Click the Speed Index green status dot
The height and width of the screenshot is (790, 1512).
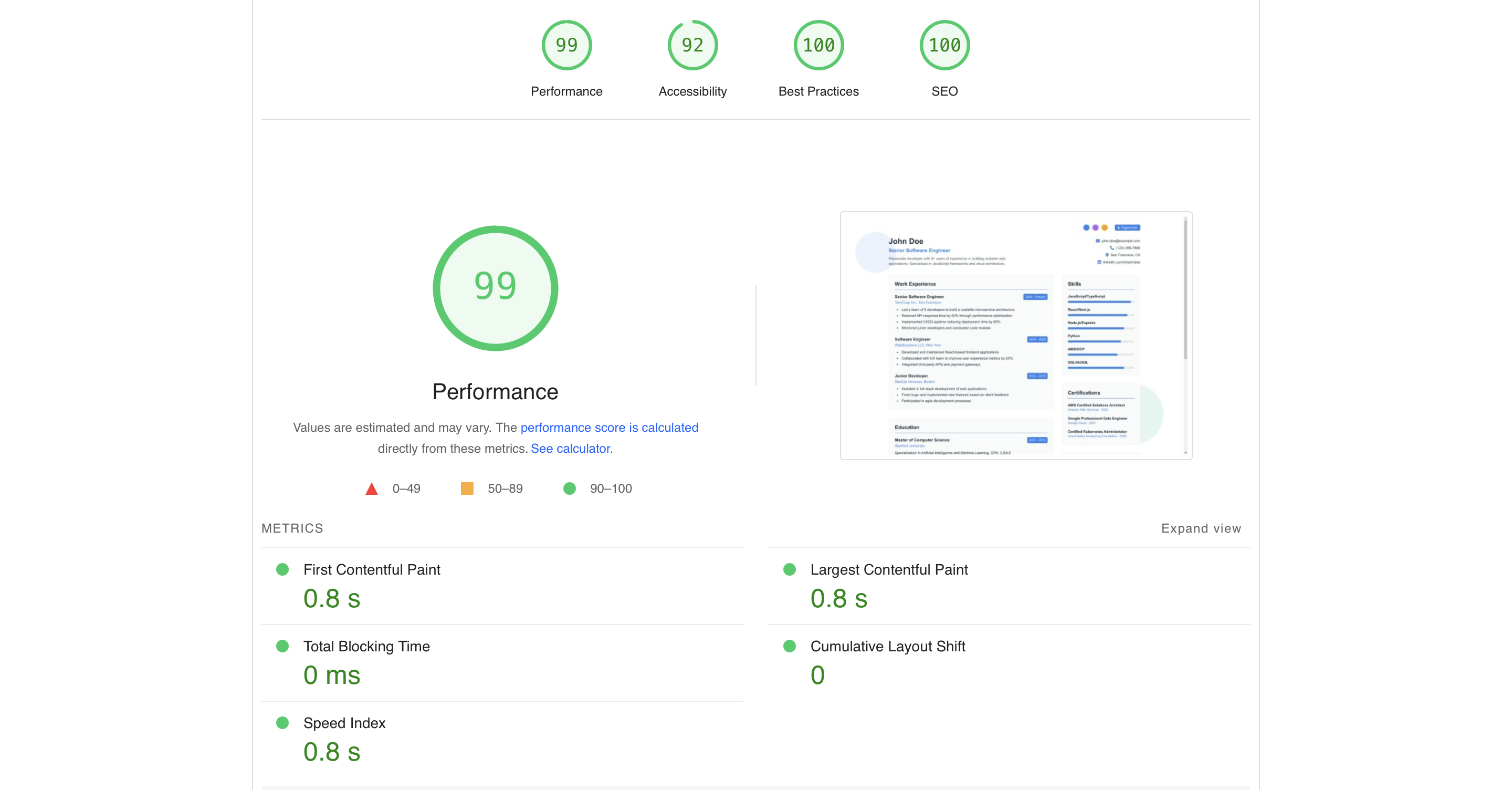coord(282,722)
